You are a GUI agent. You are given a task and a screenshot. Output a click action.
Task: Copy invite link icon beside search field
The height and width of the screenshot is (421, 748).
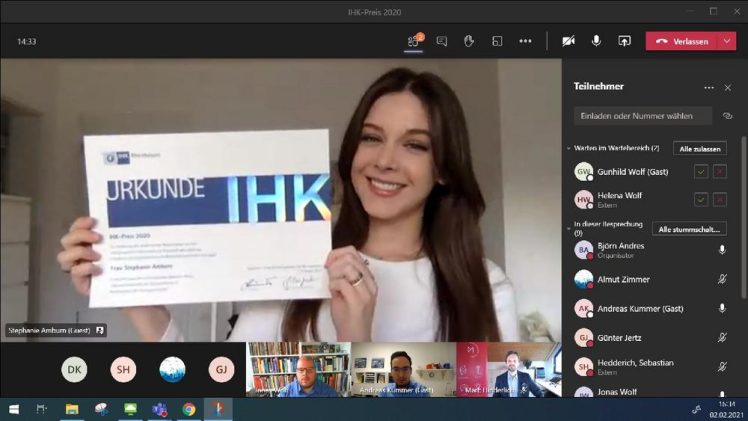[x=727, y=116]
